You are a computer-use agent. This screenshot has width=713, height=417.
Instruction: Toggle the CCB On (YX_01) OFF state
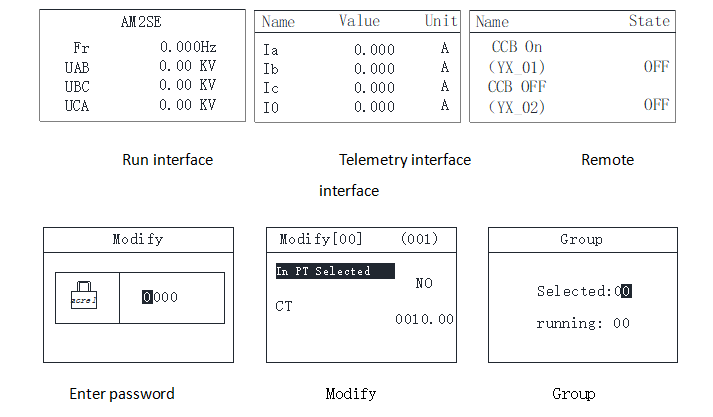(656, 67)
